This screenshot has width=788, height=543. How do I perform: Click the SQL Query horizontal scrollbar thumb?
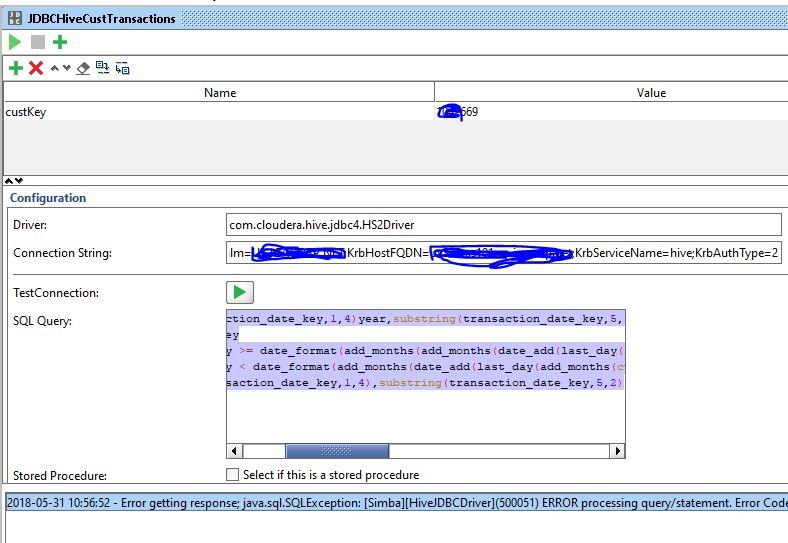pyautogui.click(x=337, y=451)
